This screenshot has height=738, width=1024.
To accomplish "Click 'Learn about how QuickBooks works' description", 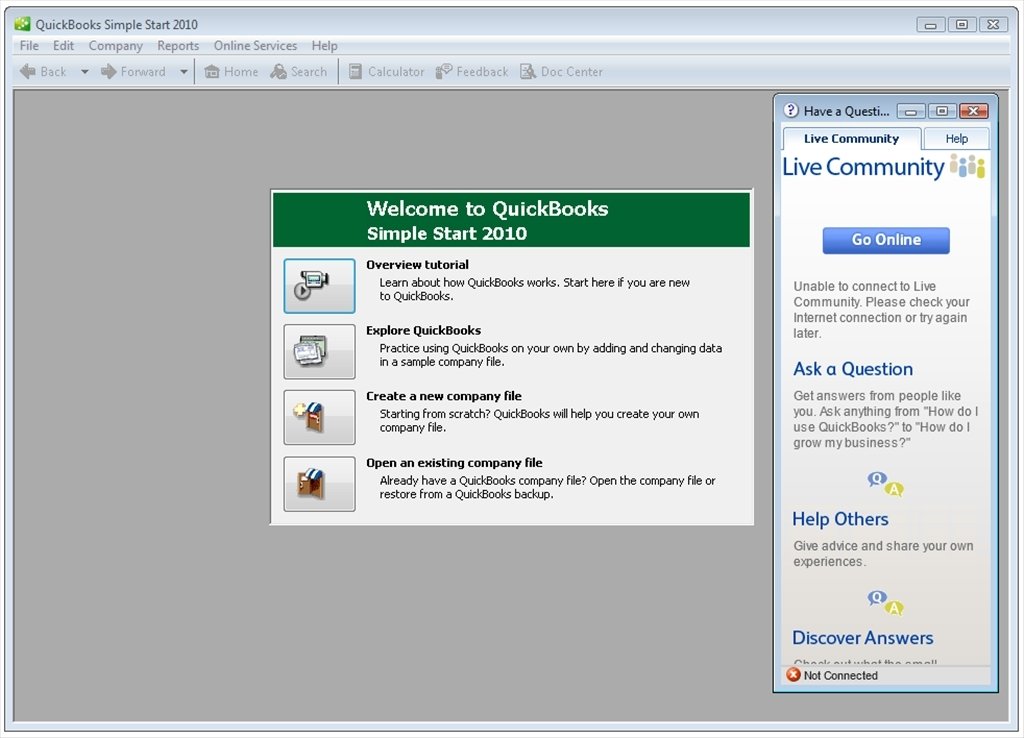I will point(535,289).
